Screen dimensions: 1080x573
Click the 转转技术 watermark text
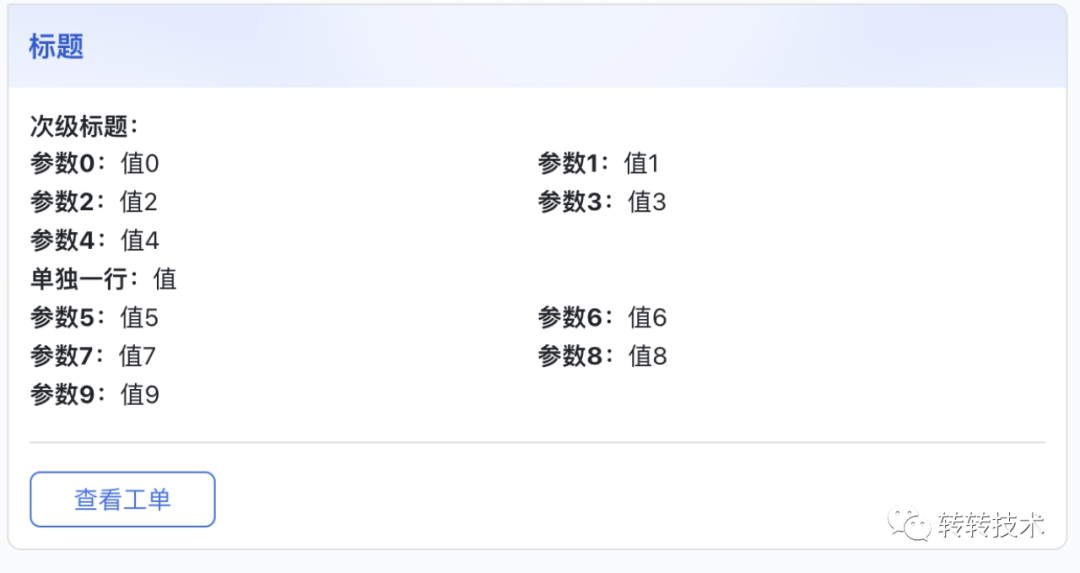(991, 525)
